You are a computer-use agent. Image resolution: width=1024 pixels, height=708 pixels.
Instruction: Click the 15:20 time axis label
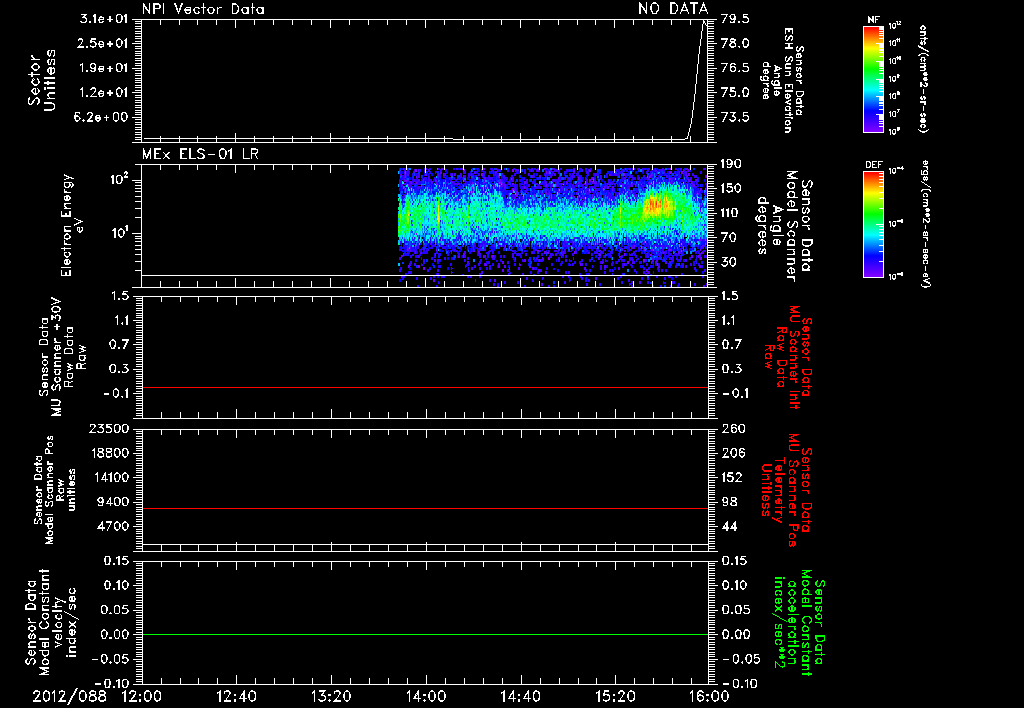pos(615,696)
